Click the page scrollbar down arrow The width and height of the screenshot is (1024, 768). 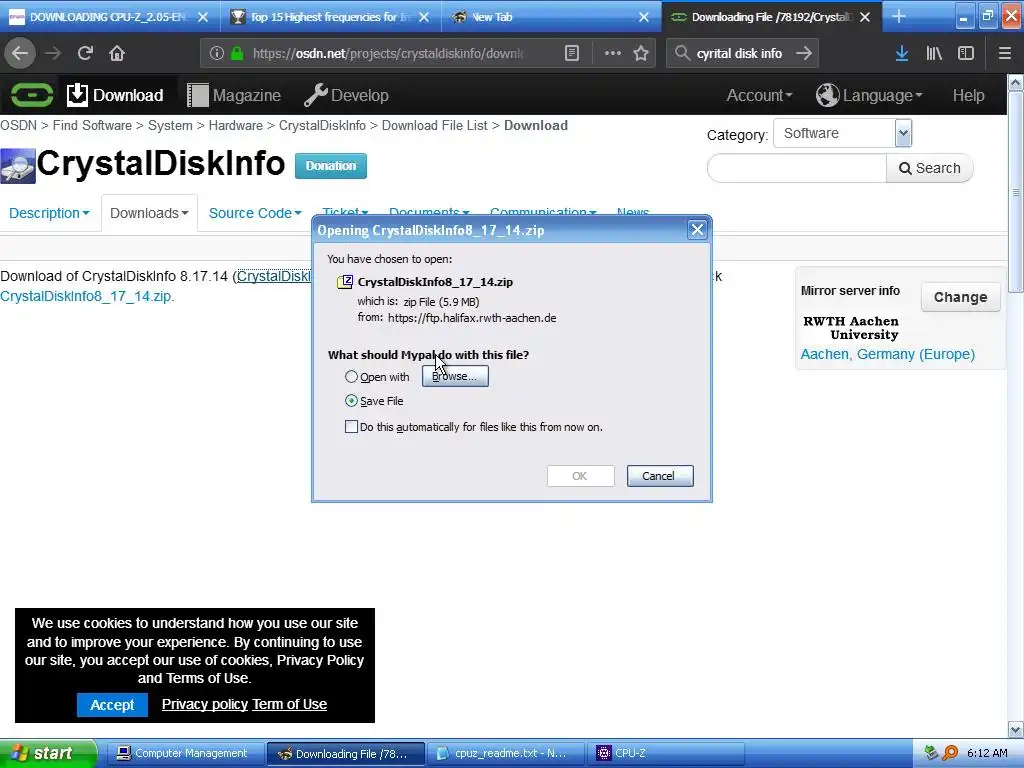point(1016,729)
